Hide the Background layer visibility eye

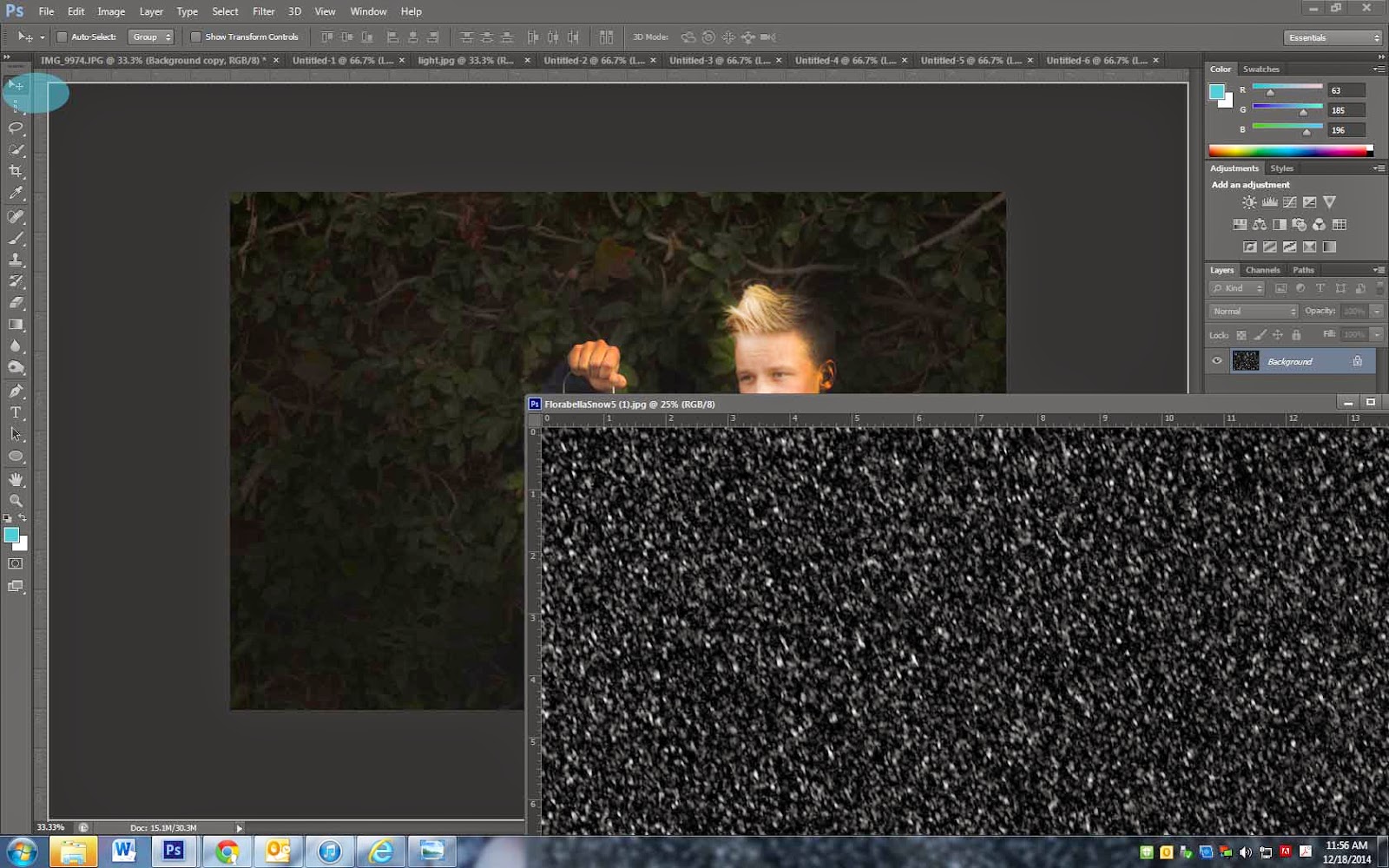pos(1217,361)
